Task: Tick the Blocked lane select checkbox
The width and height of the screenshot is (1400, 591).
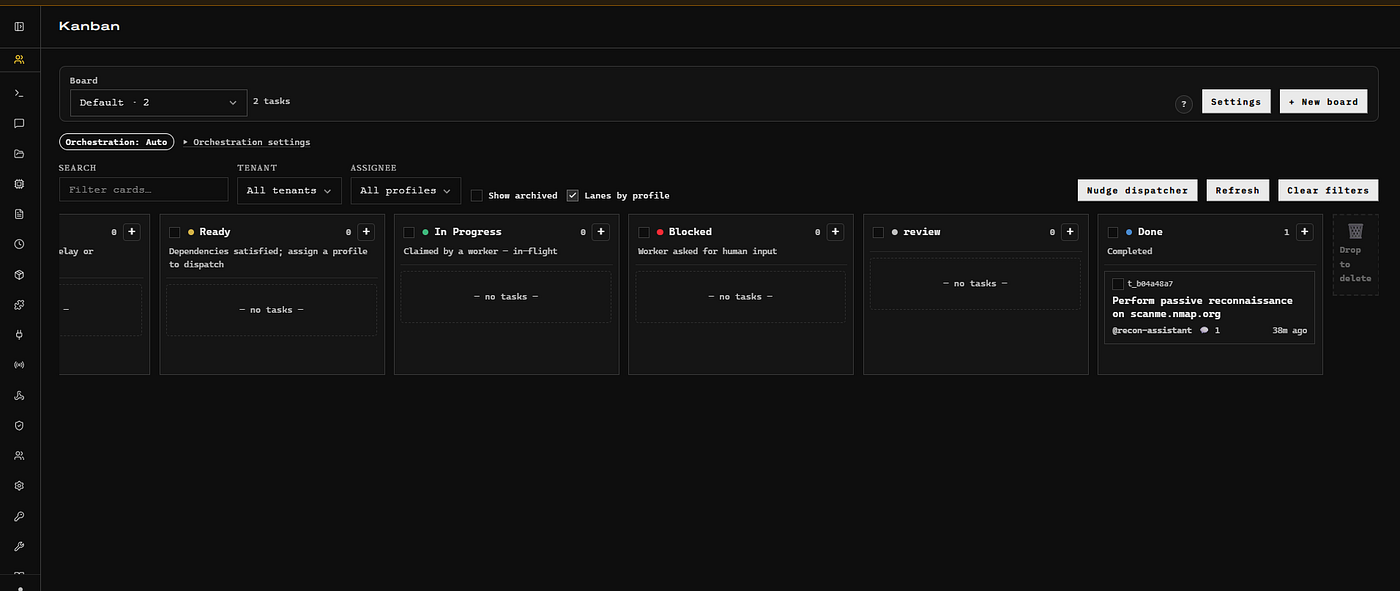Action: click(x=644, y=232)
